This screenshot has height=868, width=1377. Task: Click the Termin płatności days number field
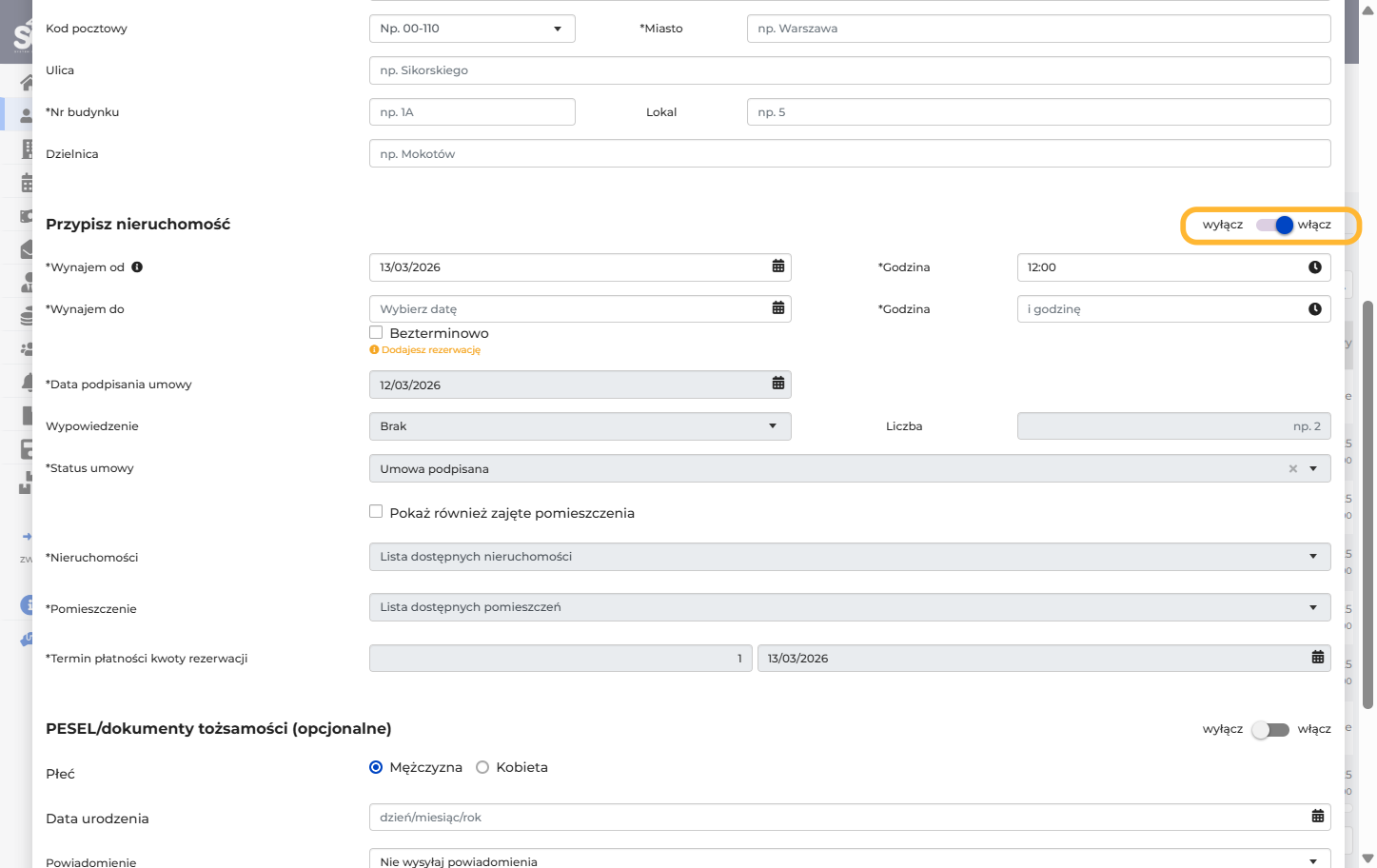(x=561, y=659)
